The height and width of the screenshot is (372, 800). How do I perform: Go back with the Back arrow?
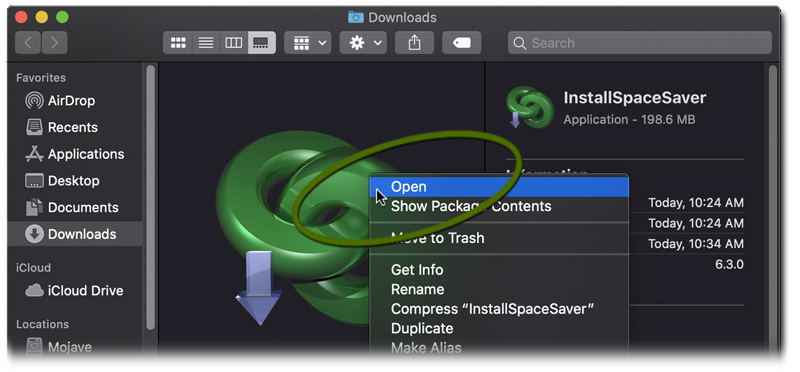pos(28,43)
